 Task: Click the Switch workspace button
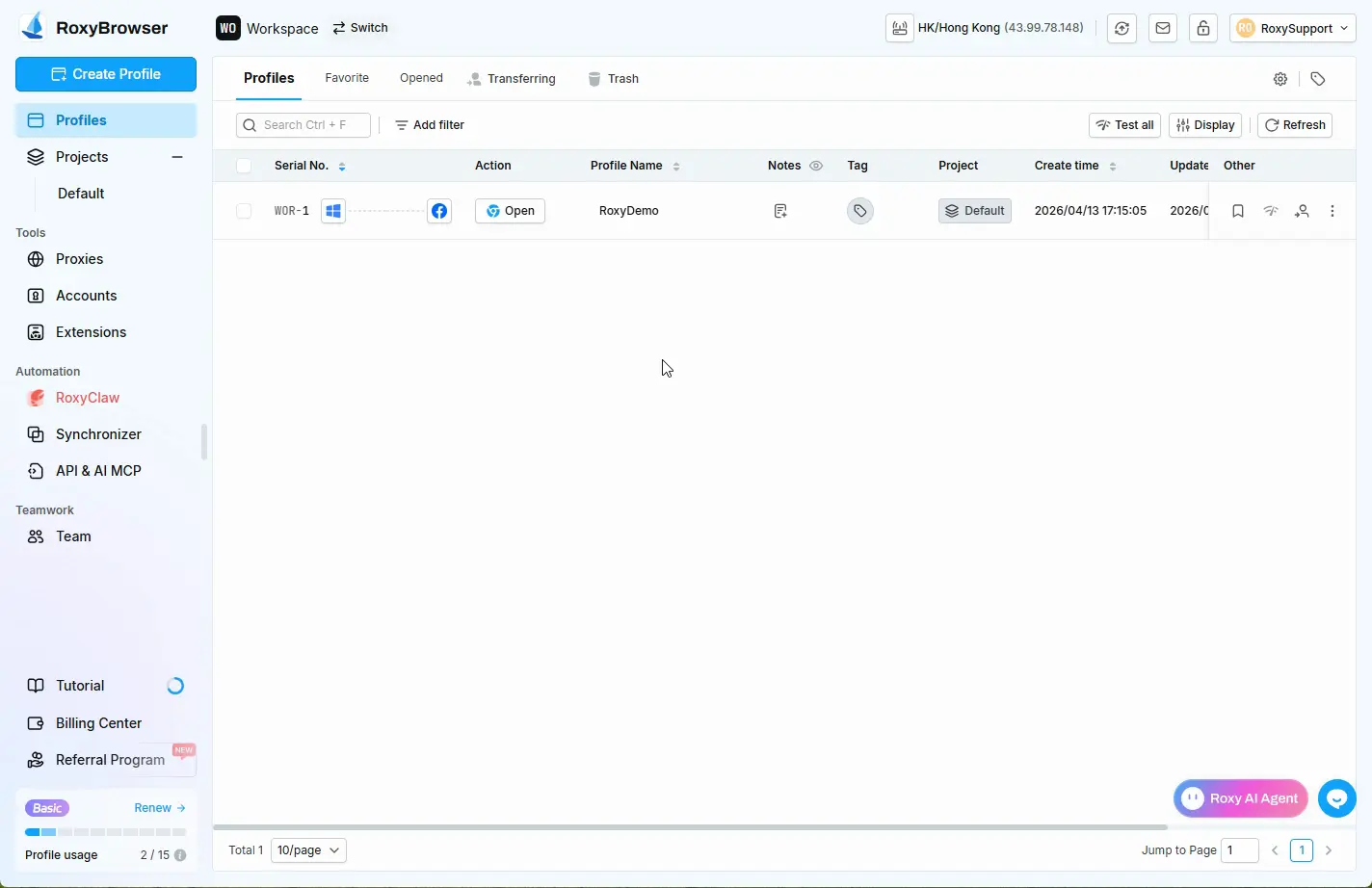[360, 28]
